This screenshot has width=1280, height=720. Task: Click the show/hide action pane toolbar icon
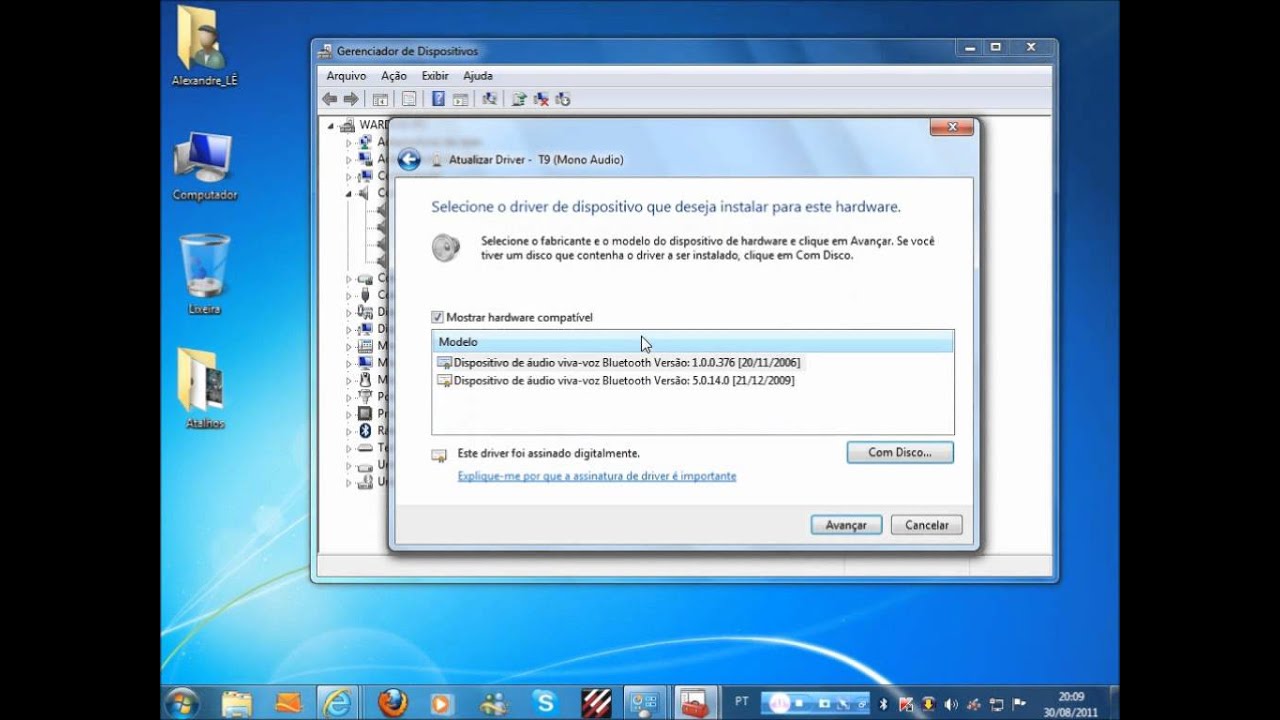460,99
